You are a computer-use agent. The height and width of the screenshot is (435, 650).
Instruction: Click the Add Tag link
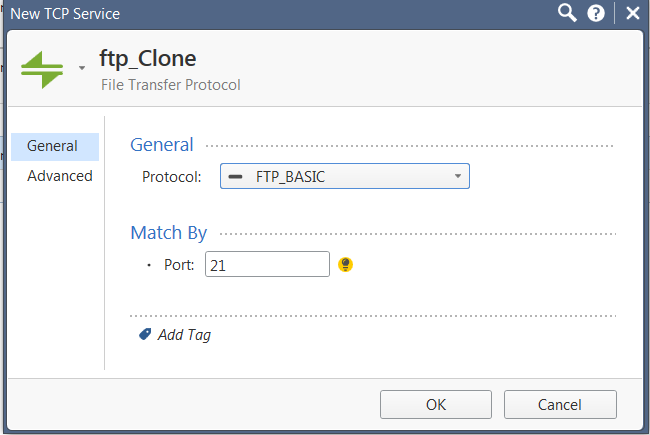point(184,335)
